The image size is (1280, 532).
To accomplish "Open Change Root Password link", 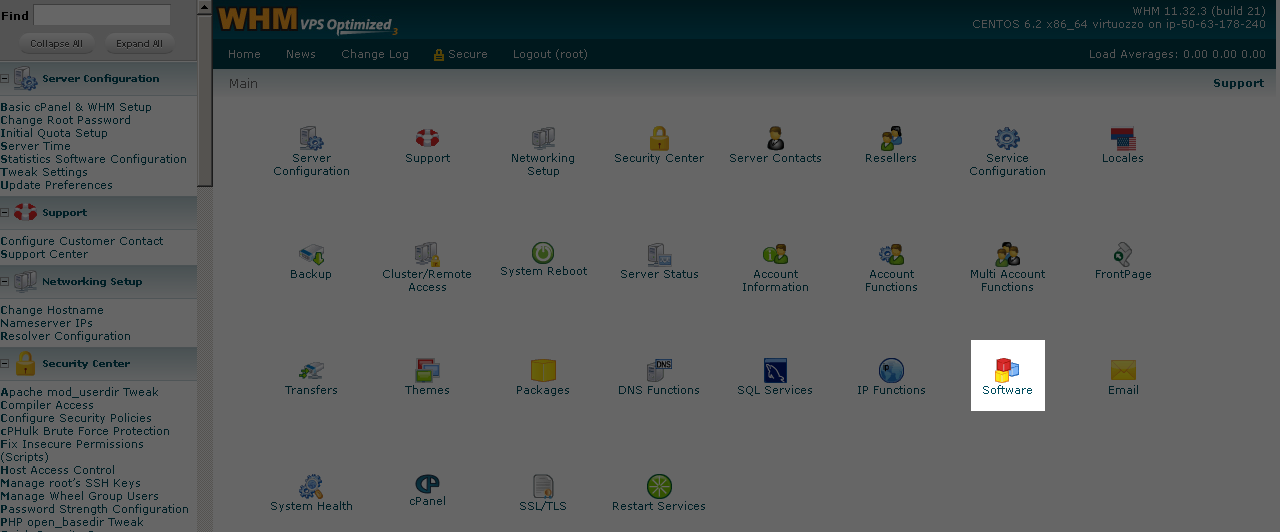I will (x=65, y=120).
